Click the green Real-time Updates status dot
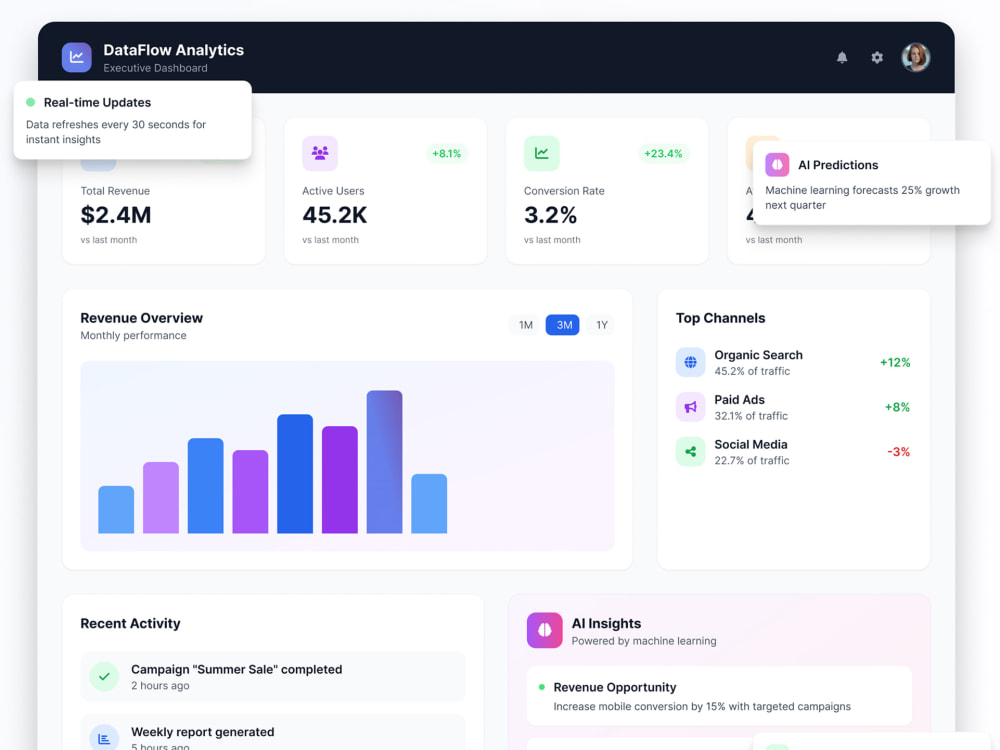 pyautogui.click(x=30, y=102)
